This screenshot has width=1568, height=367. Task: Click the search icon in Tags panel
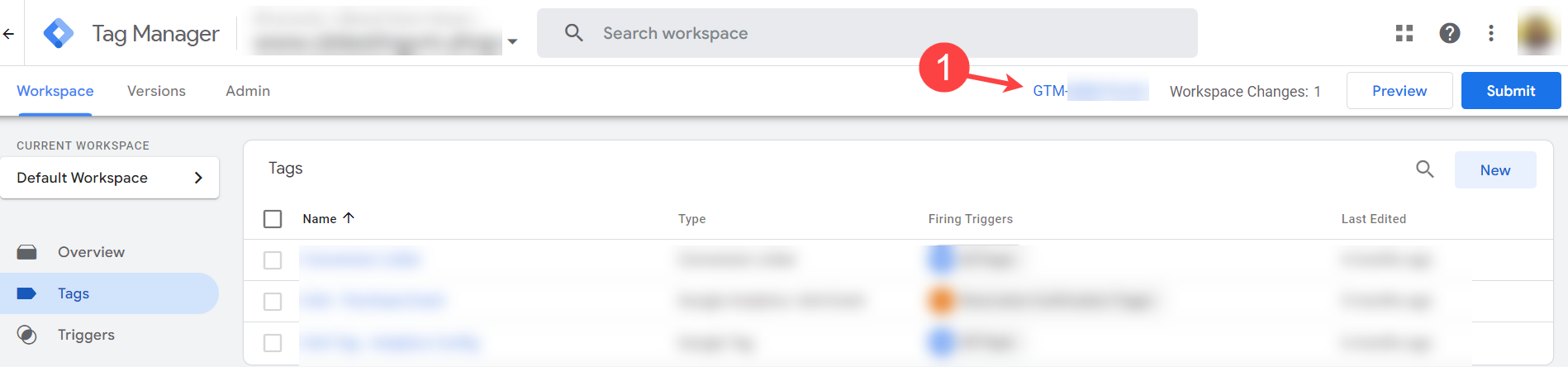point(1425,169)
